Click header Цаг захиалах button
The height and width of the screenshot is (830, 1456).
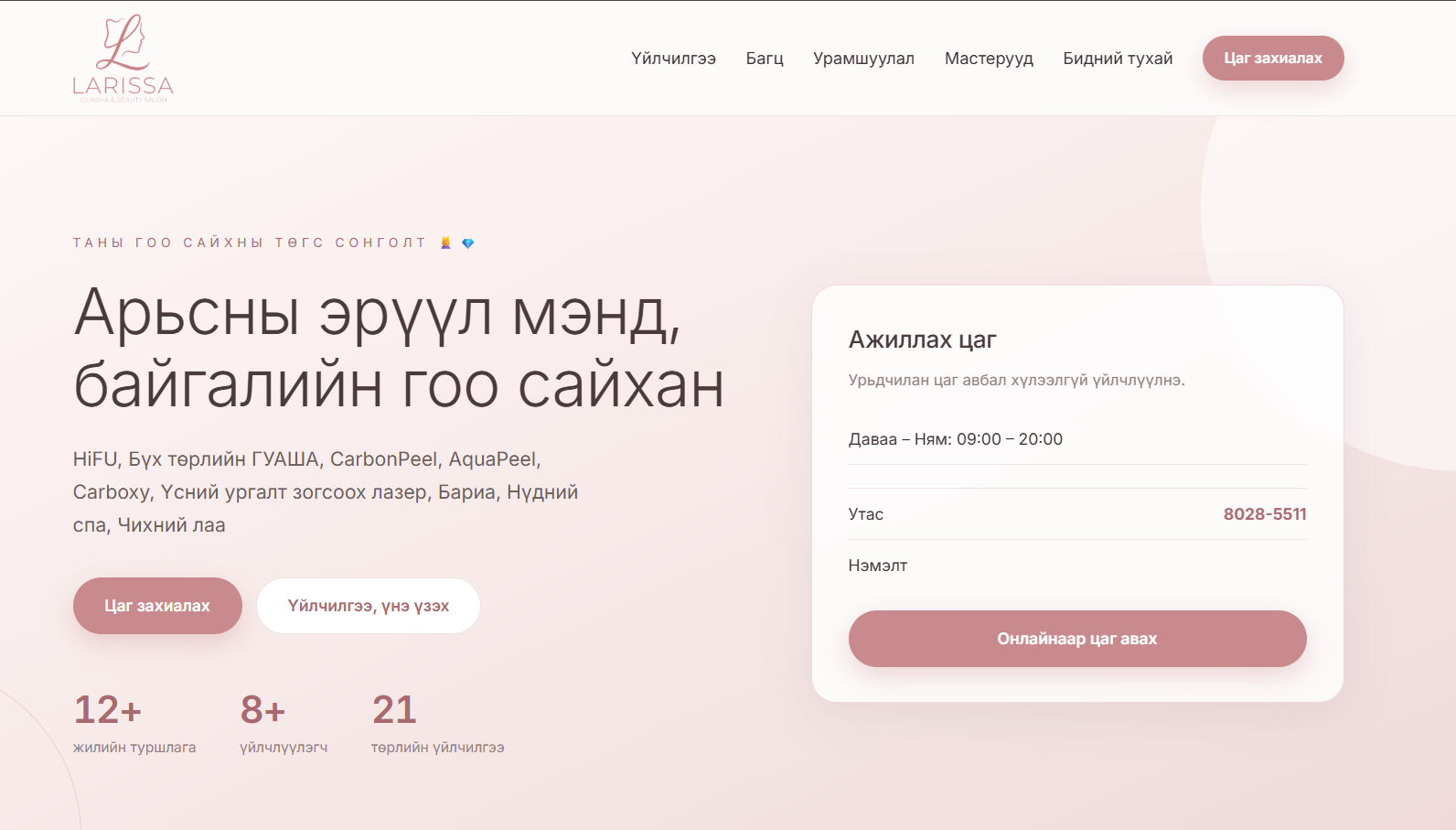(1273, 58)
